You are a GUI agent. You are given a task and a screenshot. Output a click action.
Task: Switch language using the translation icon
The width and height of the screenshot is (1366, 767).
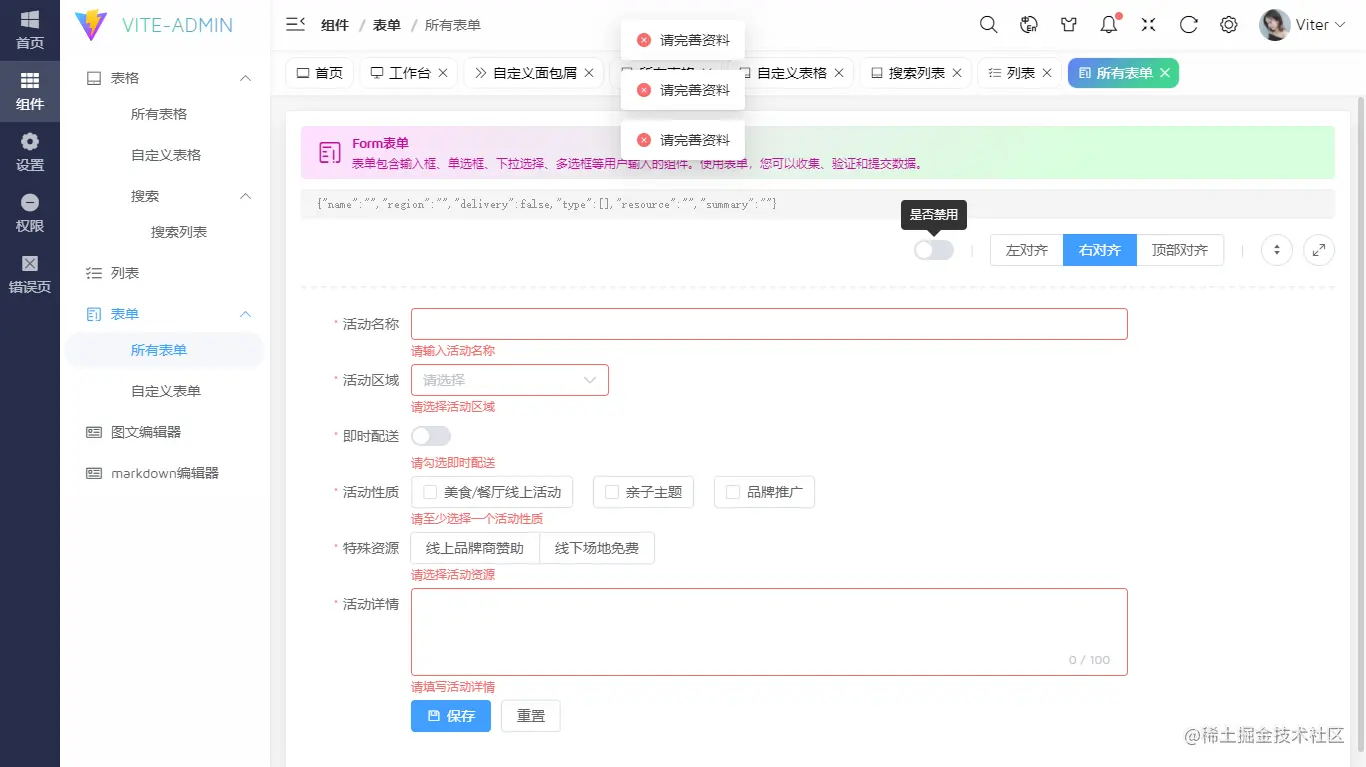(1029, 24)
